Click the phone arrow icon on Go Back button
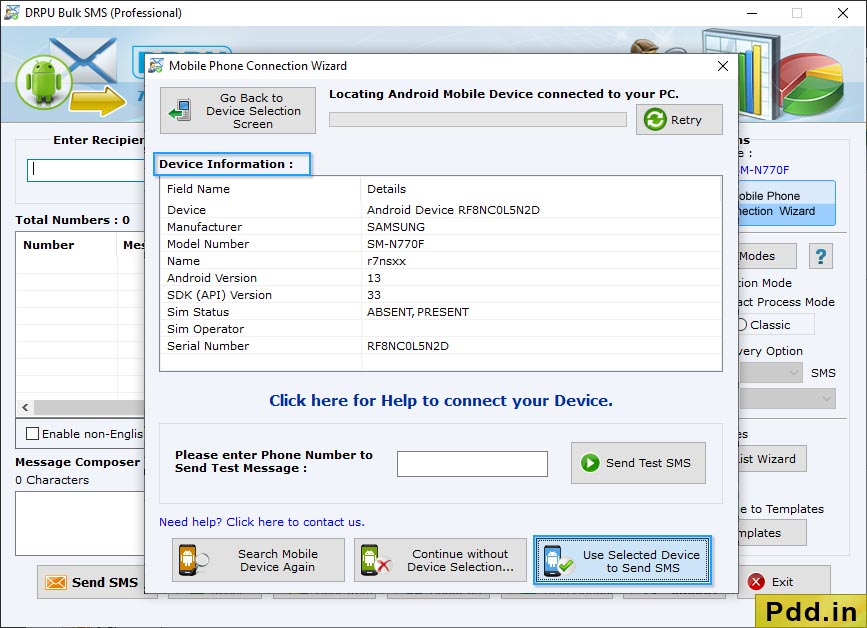Screen dimensions: 867x628 [180, 110]
